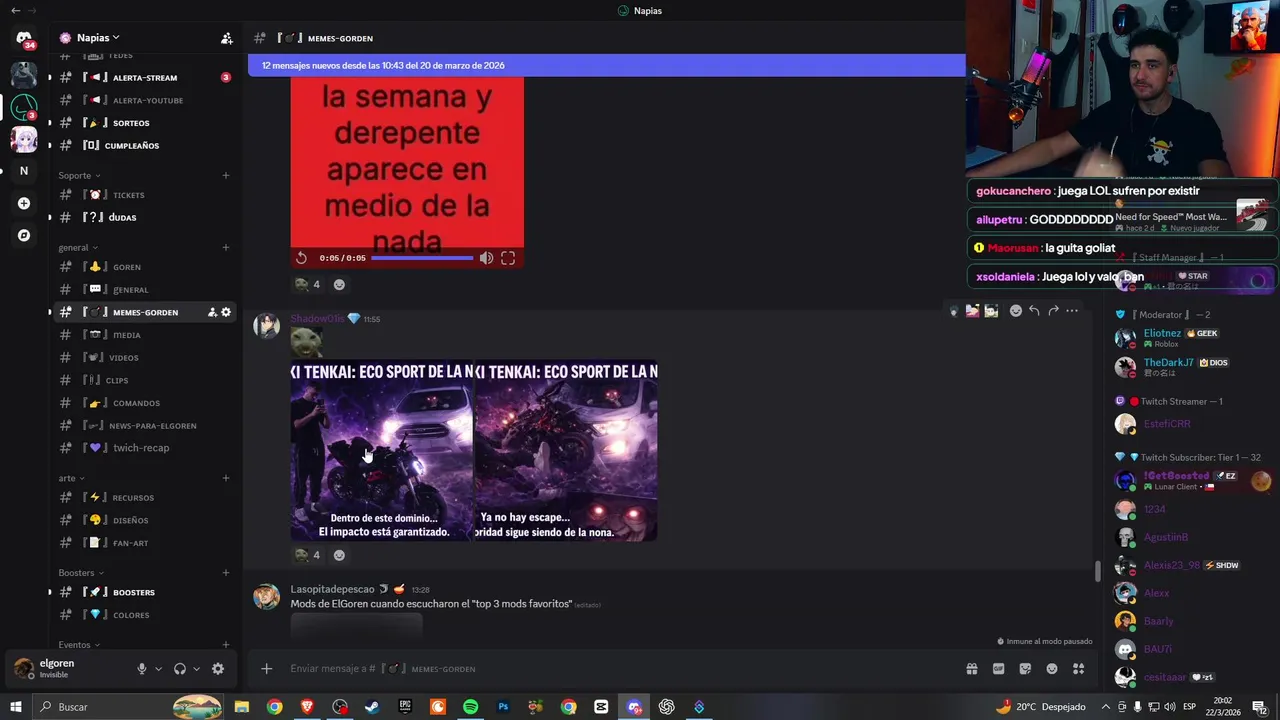Screen dimensions: 1280x720
Task: Replay the video with the replay button
Action: [x=301, y=258]
